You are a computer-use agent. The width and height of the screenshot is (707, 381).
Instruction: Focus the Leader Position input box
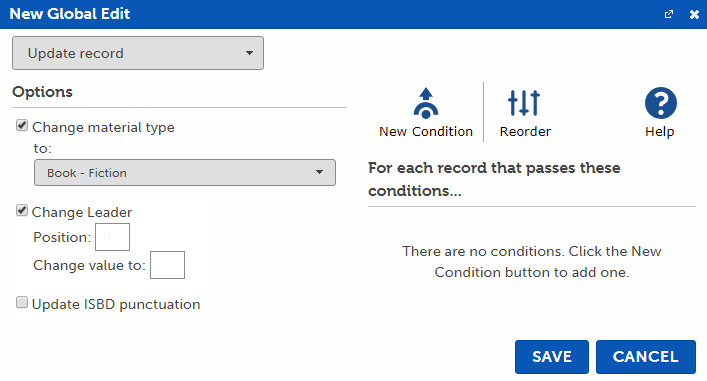pos(112,237)
